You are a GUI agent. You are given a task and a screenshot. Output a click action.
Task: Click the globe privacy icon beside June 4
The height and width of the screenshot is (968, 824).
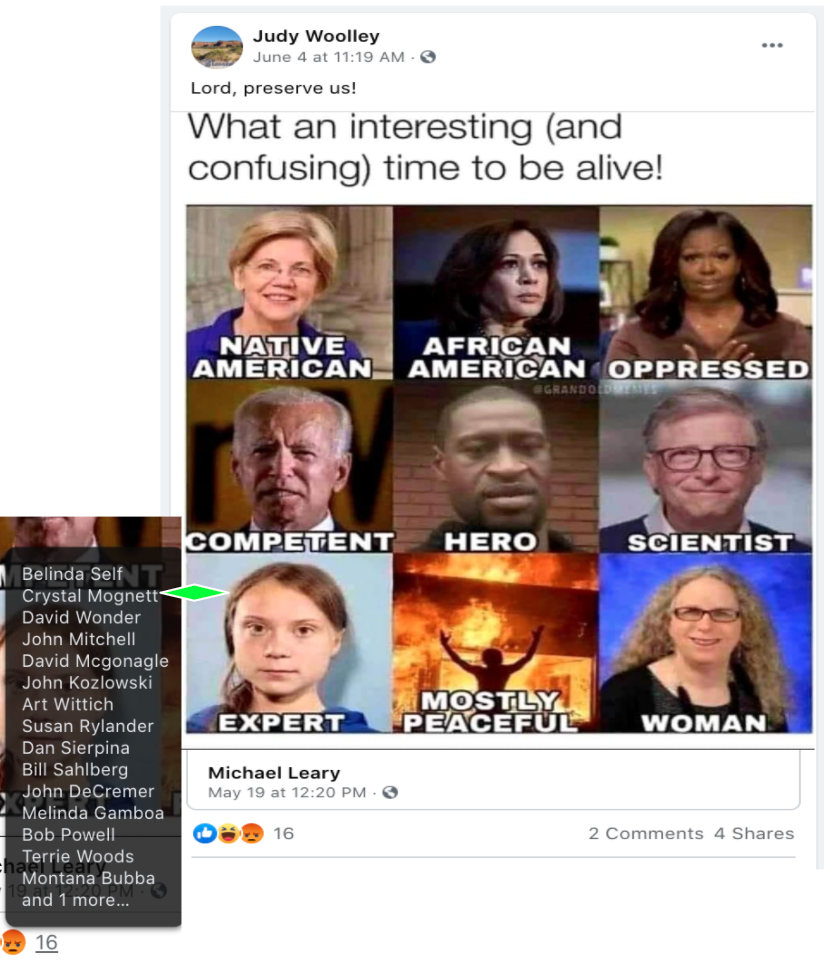[428, 57]
